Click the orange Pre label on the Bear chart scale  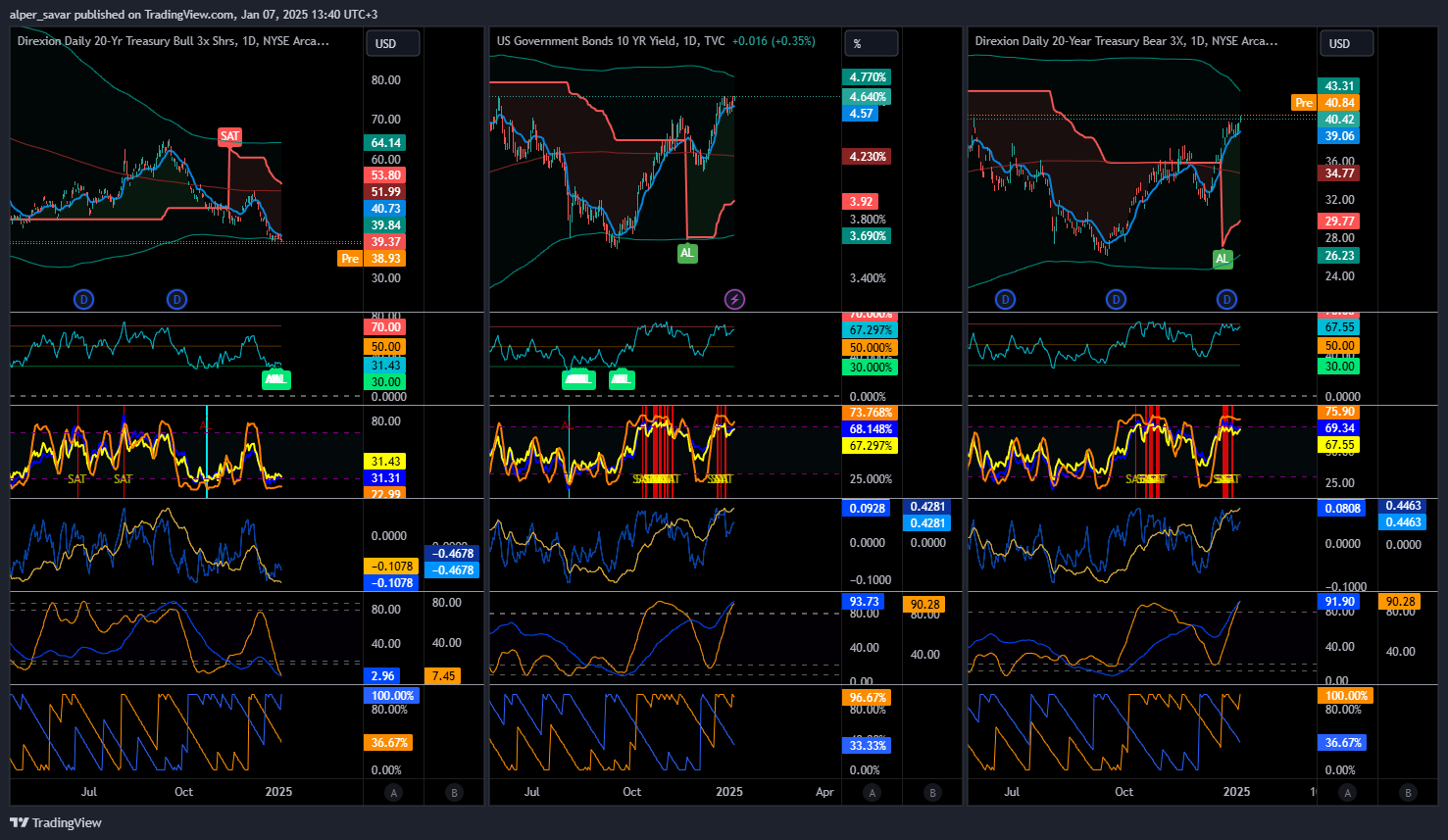(1304, 103)
